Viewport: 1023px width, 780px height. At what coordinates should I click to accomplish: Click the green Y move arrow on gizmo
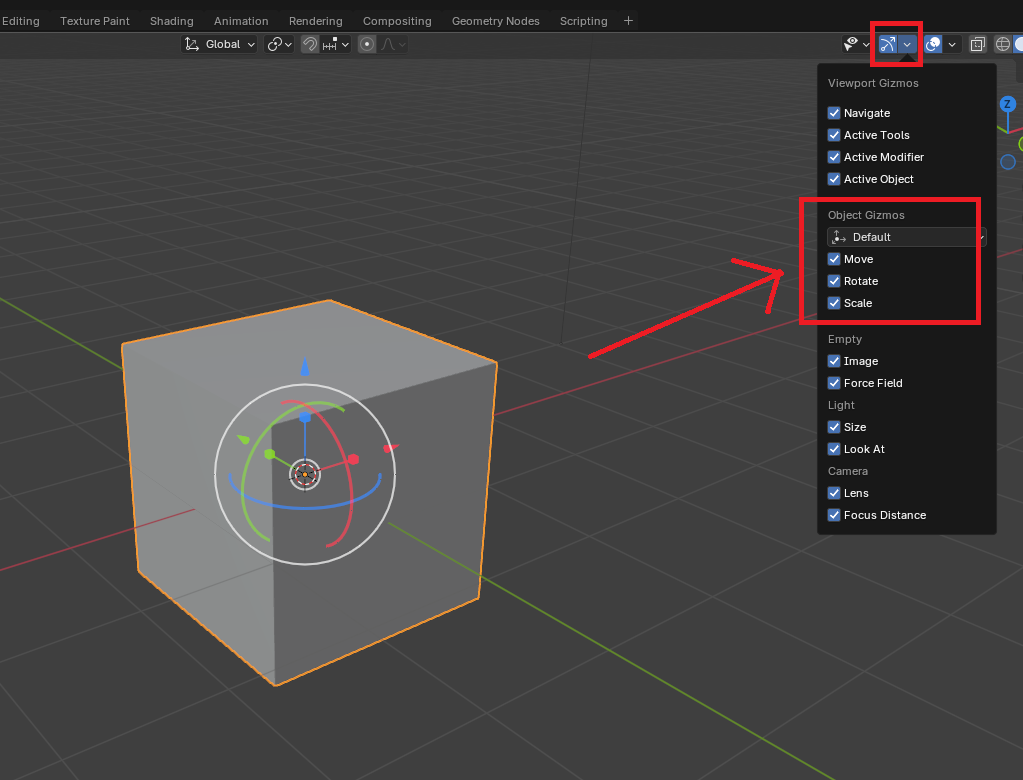tap(243, 440)
